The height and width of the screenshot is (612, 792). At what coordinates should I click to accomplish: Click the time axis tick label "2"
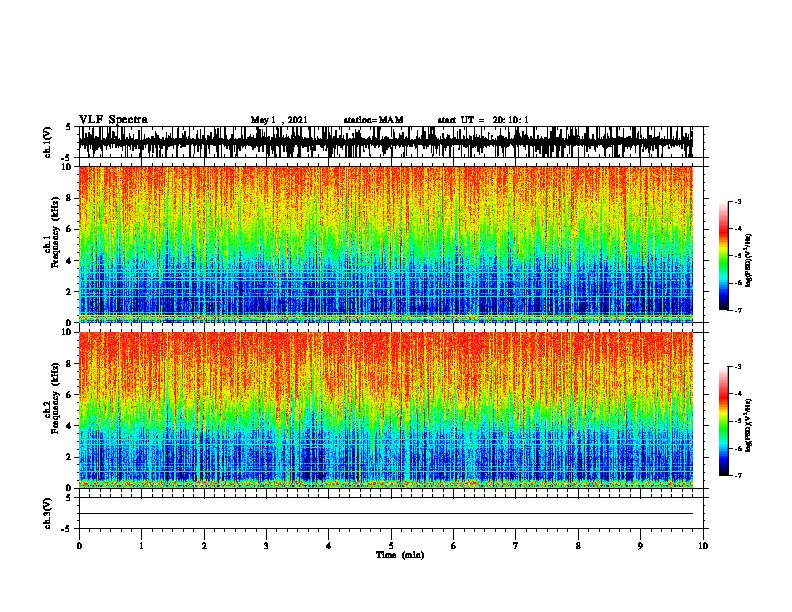click(204, 546)
